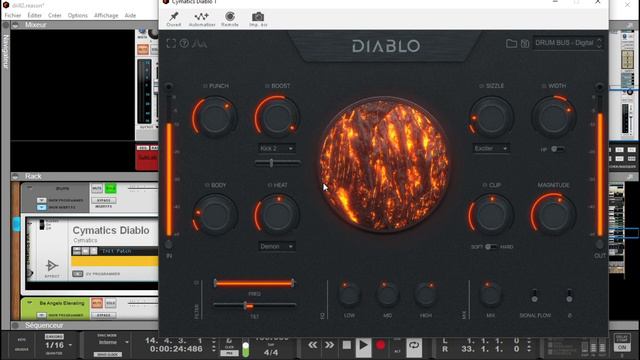Open the Créer menu
Image resolution: width=640 pixels, height=360 pixels.
pos(55,16)
